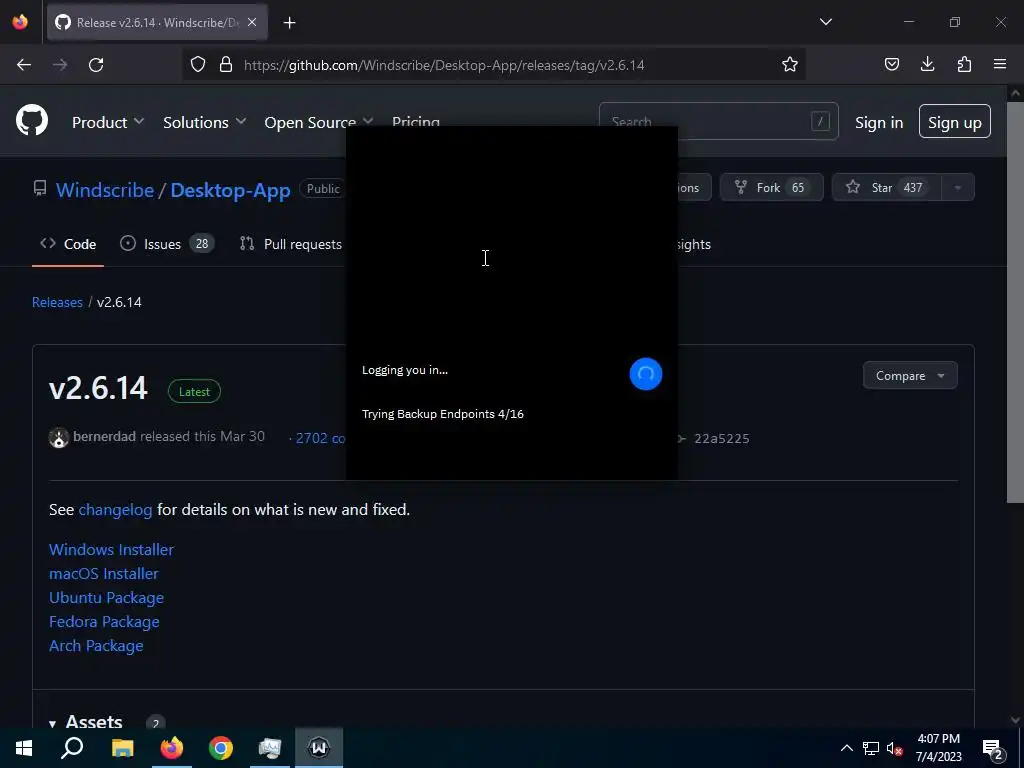The image size is (1024, 768).
Task: Click the GitHub search field
Action: click(718, 121)
